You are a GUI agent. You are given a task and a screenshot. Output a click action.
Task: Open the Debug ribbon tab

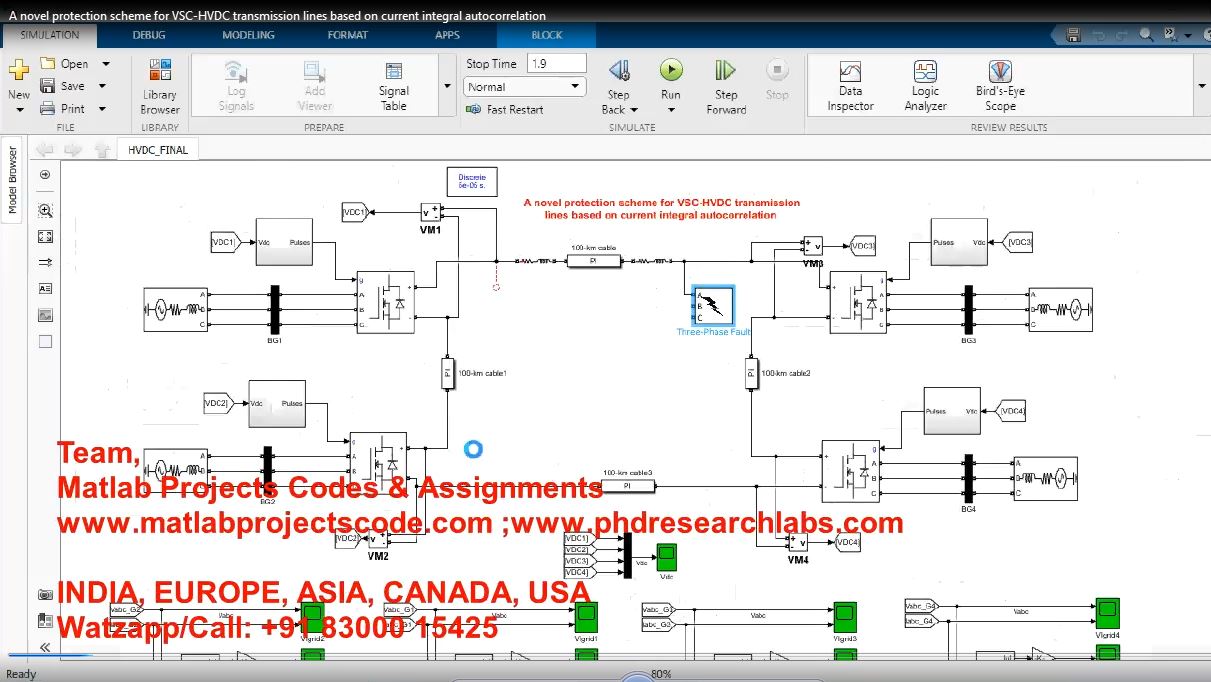pyautogui.click(x=150, y=35)
